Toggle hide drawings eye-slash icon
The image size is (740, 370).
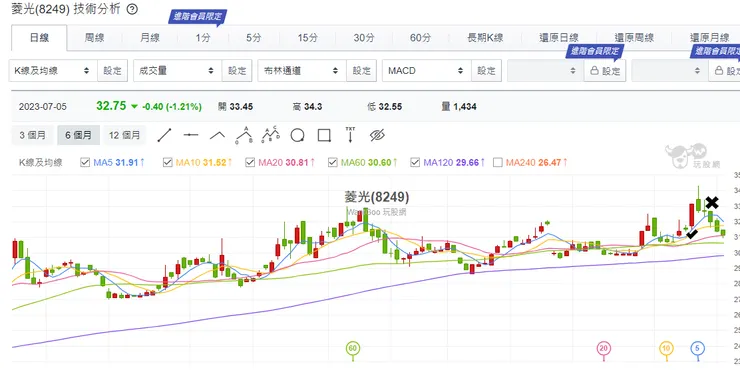click(x=377, y=135)
